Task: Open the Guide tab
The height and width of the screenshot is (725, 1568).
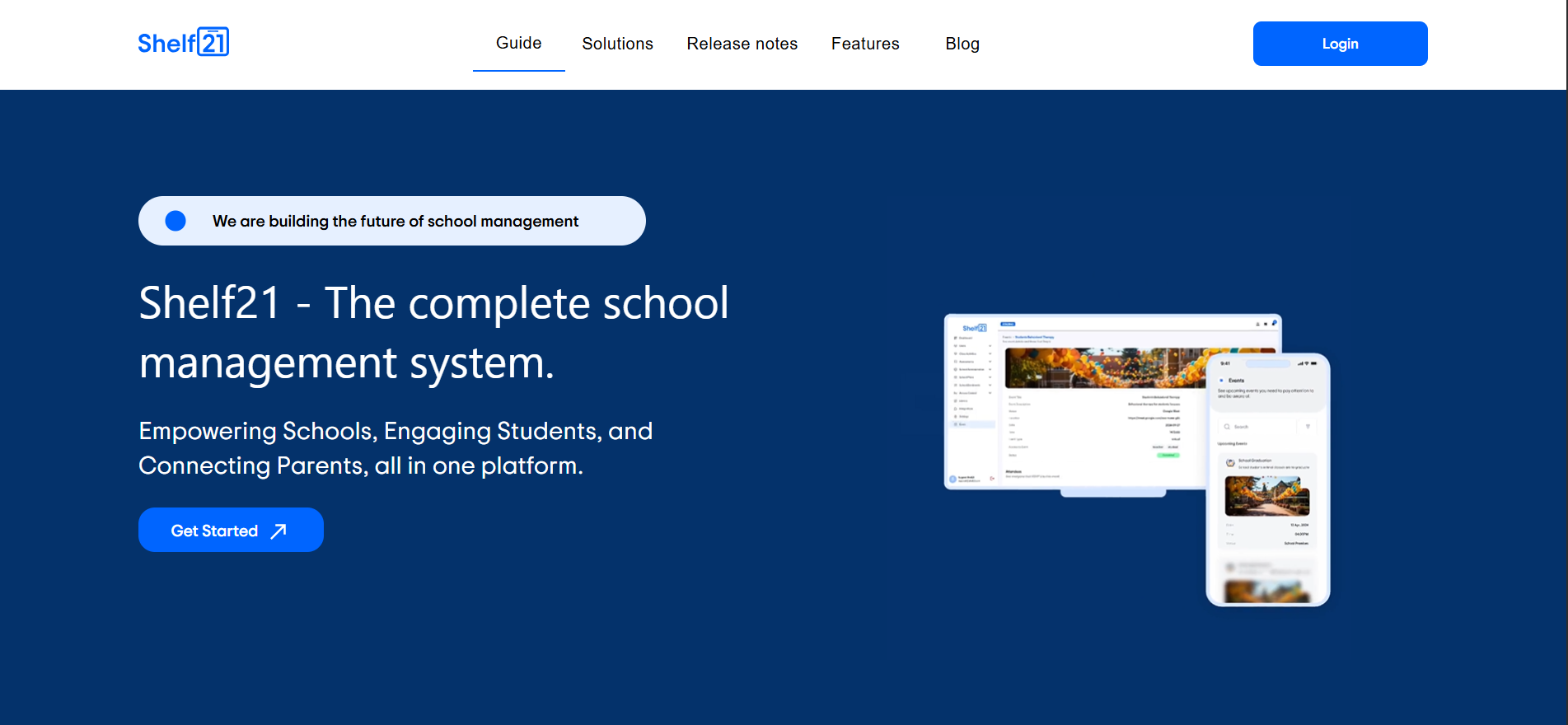Action: (518, 44)
